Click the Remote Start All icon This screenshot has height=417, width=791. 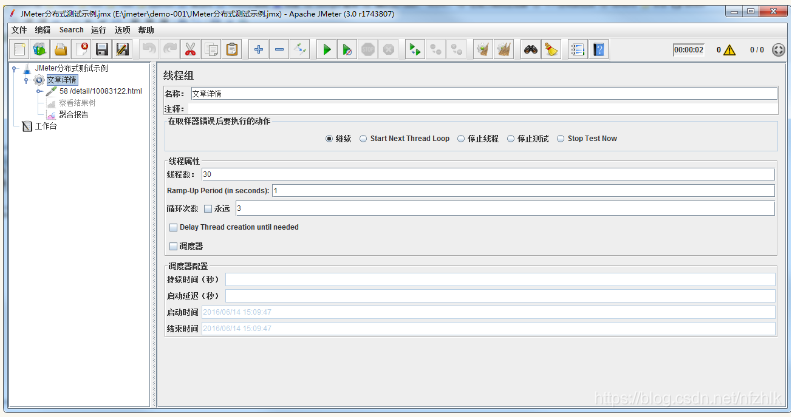point(415,49)
